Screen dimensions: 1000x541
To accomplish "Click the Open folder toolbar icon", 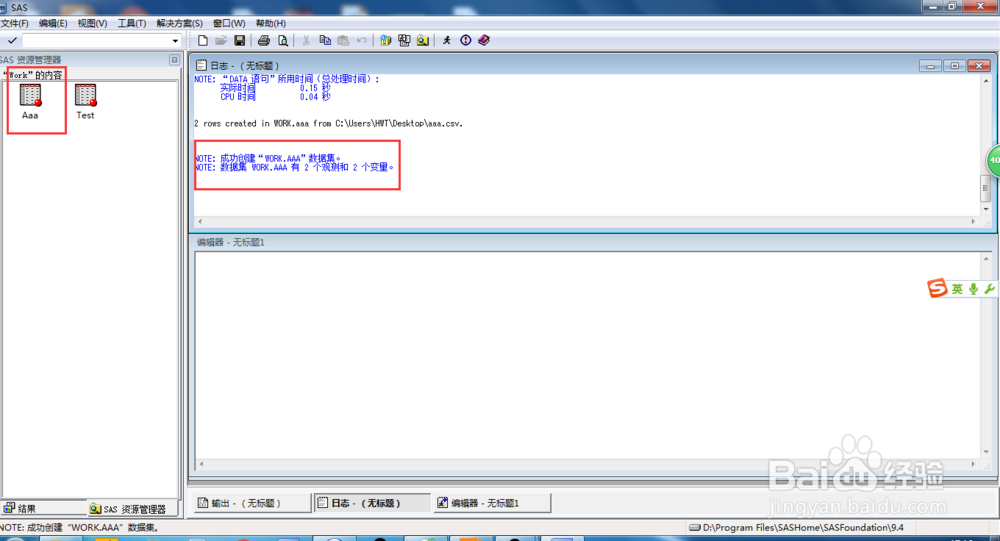I will coord(221,41).
